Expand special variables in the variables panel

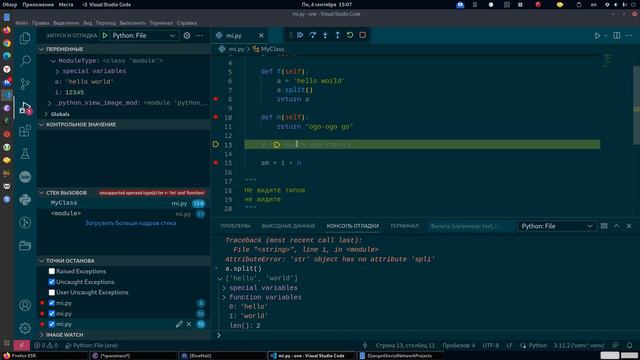point(57,71)
